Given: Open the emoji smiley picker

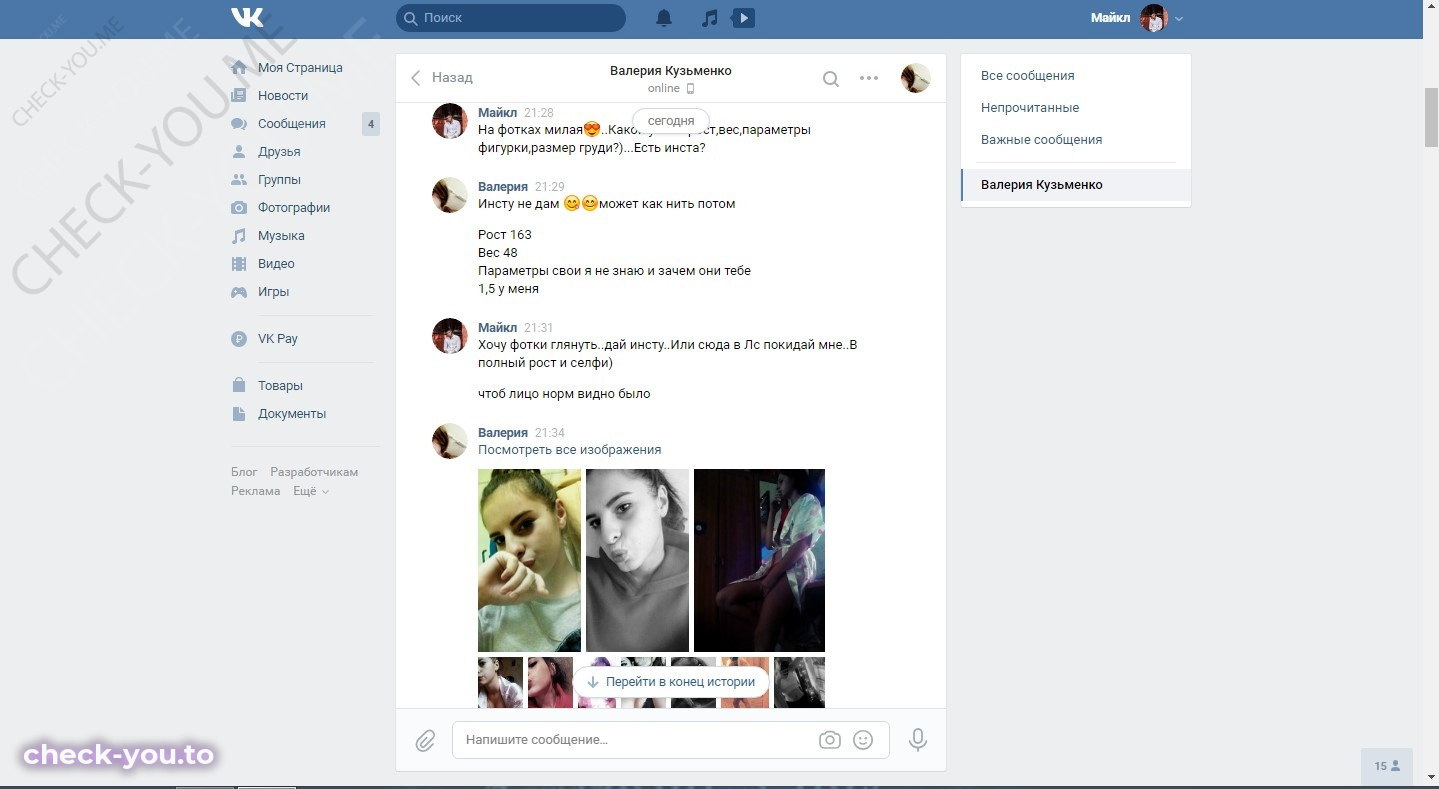Looking at the screenshot, I should (863, 740).
